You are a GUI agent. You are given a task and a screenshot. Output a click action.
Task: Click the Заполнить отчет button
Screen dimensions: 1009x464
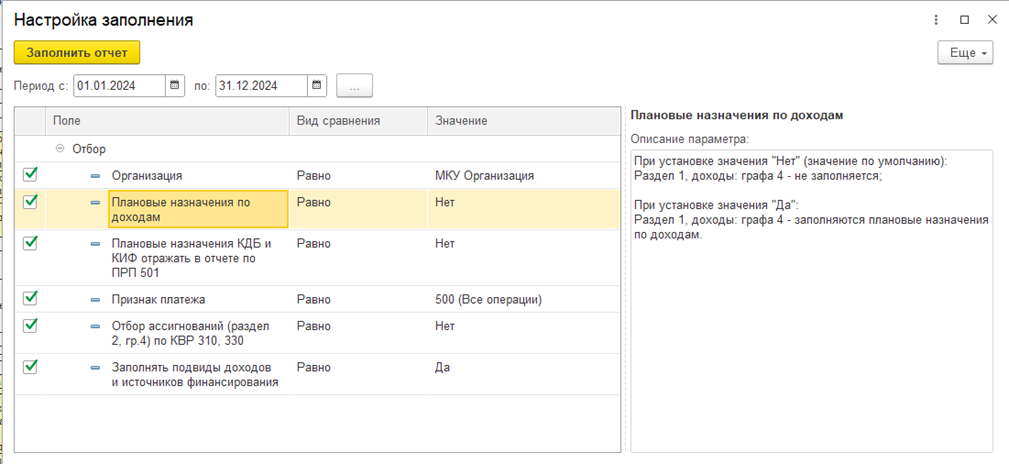click(x=77, y=53)
